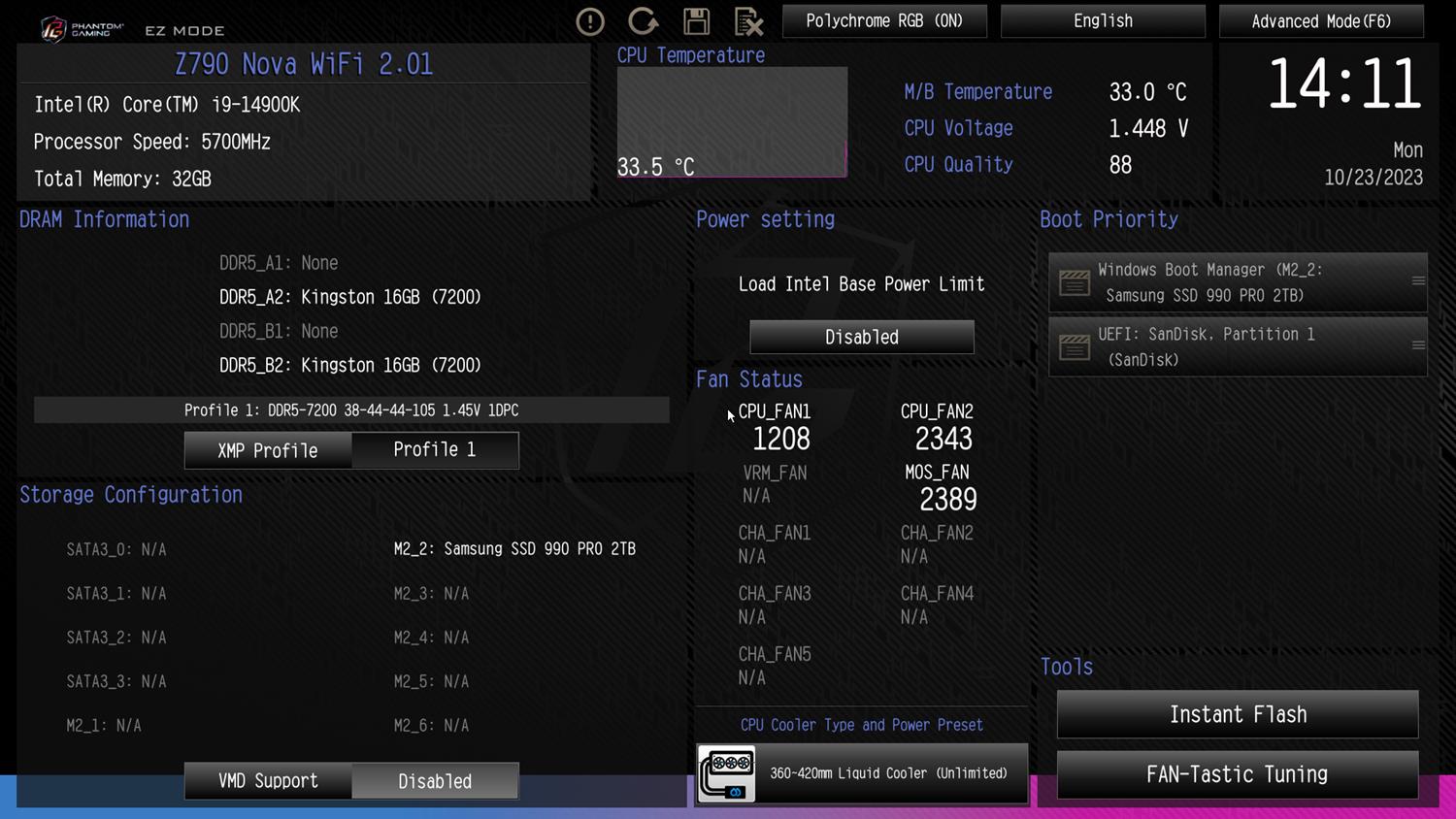Click the discard changes document icon
1456x819 pixels.
click(x=748, y=21)
